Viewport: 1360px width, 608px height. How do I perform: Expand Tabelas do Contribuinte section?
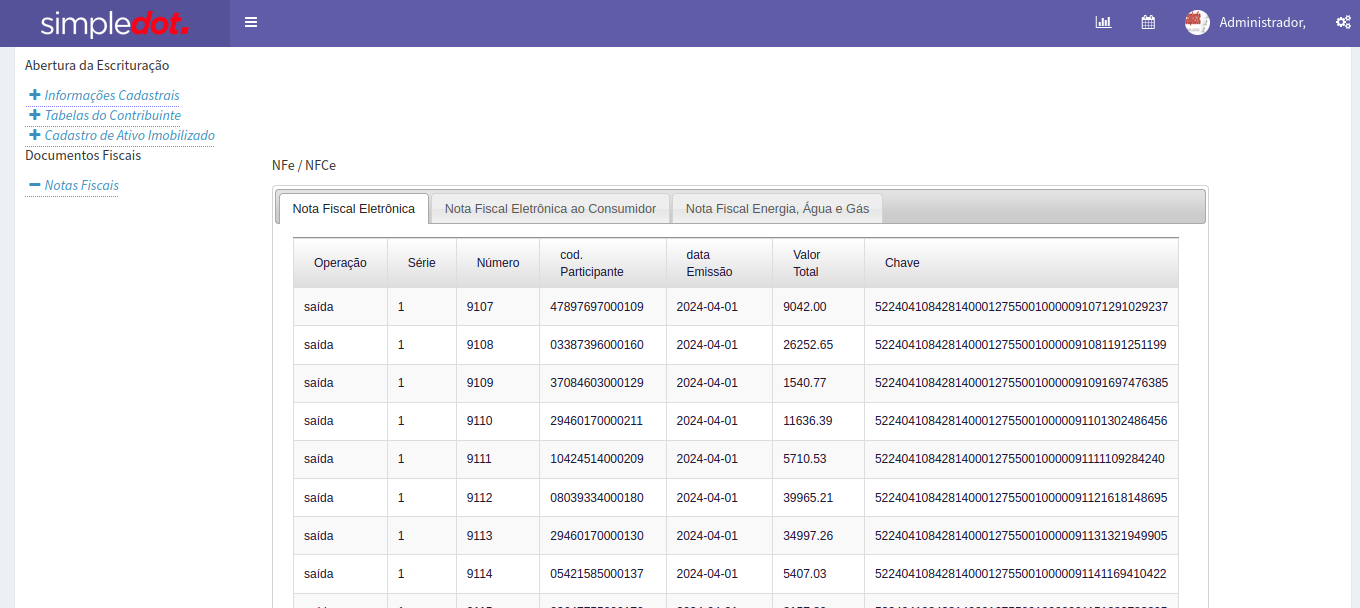[112, 115]
